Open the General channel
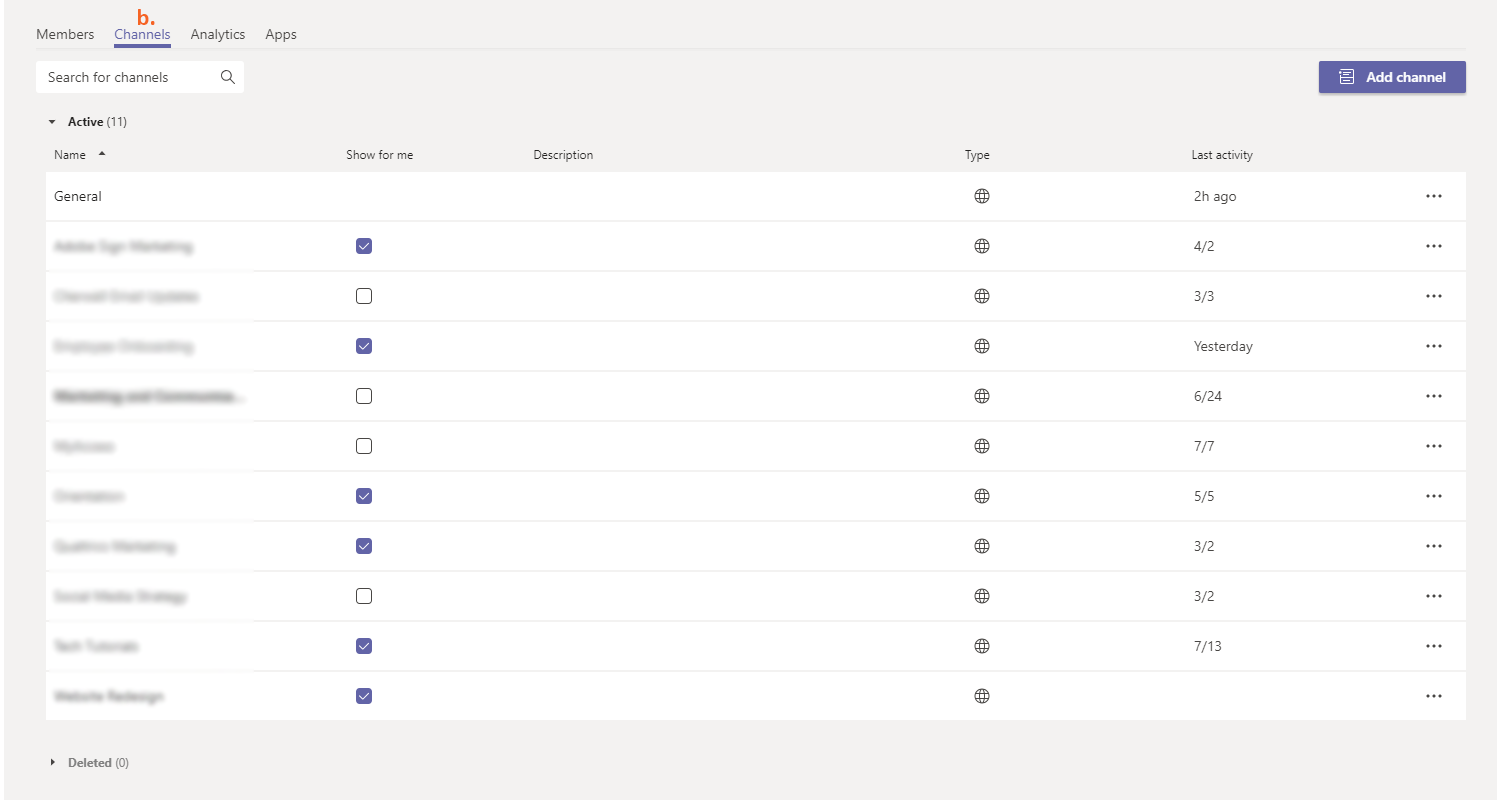 pyautogui.click(x=77, y=196)
